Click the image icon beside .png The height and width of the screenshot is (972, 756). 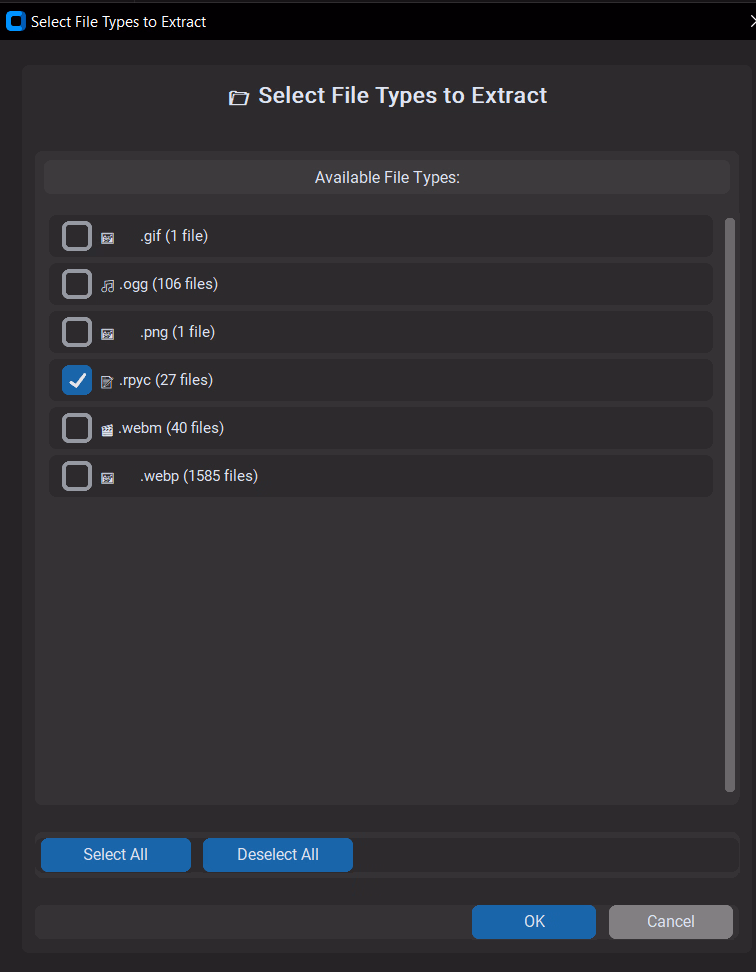pyautogui.click(x=107, y=334)
